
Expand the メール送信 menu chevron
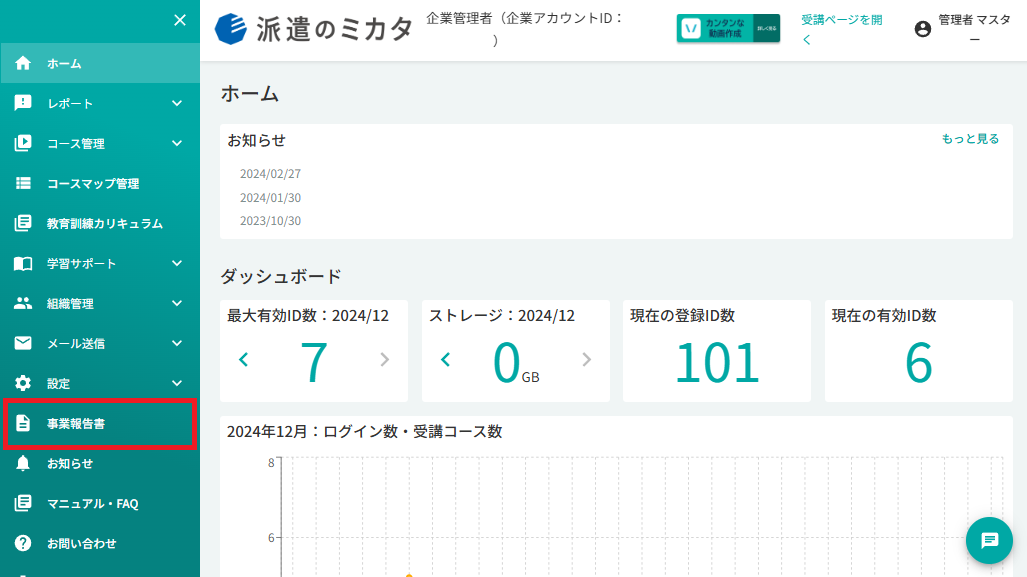(x=177, y=343)
